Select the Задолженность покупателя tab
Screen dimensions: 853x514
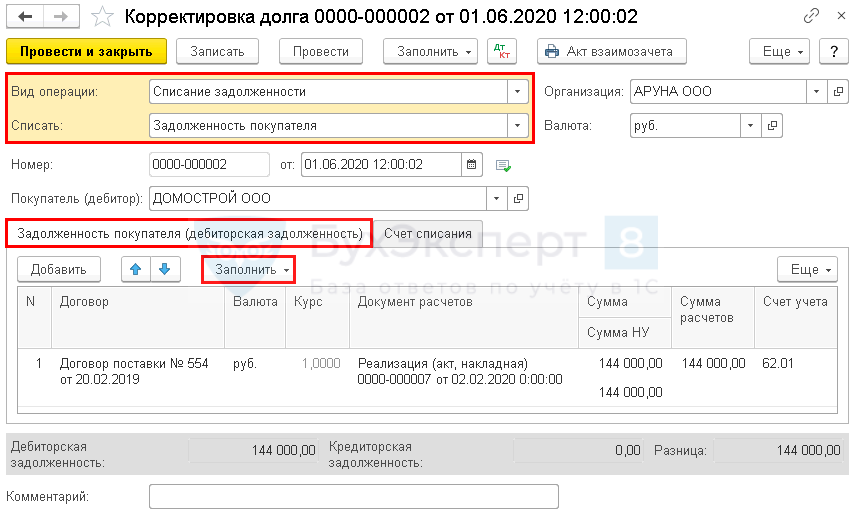tap(189, 233)
